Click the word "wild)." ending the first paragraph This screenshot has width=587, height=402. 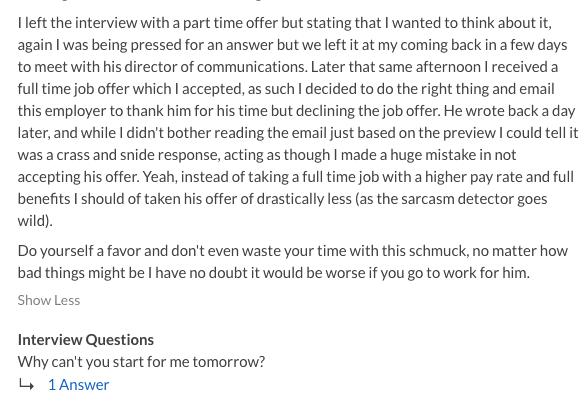pos(35,221)
